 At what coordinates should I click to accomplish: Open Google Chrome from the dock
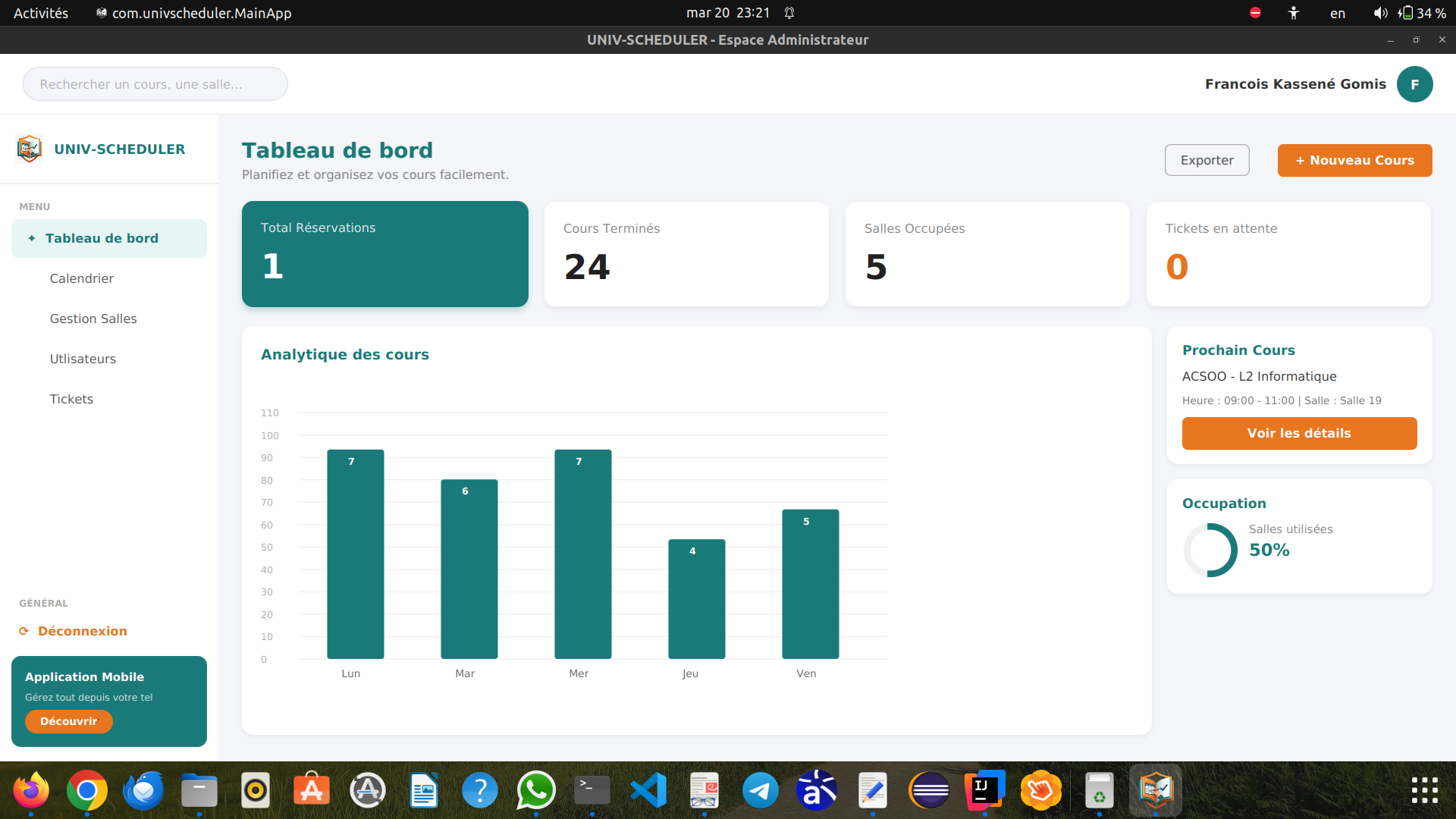[87, 790]
